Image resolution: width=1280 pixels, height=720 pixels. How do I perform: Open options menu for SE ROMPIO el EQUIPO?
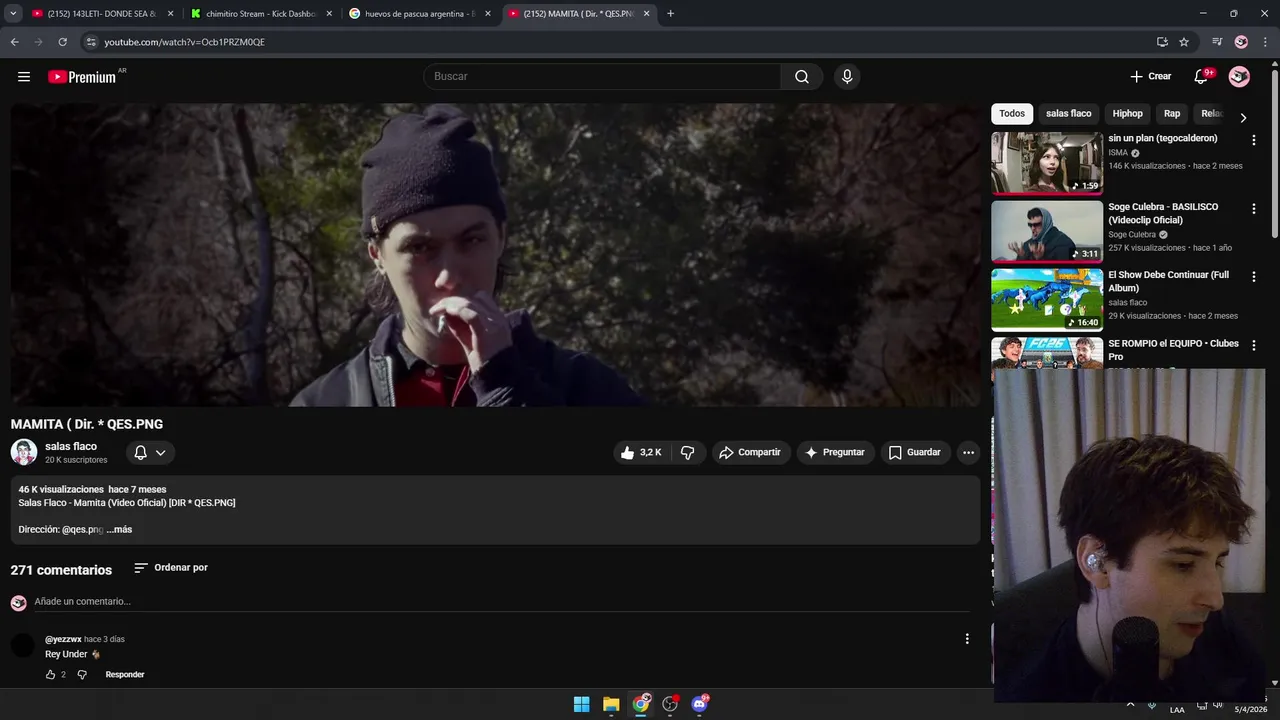pos(1254,346)
